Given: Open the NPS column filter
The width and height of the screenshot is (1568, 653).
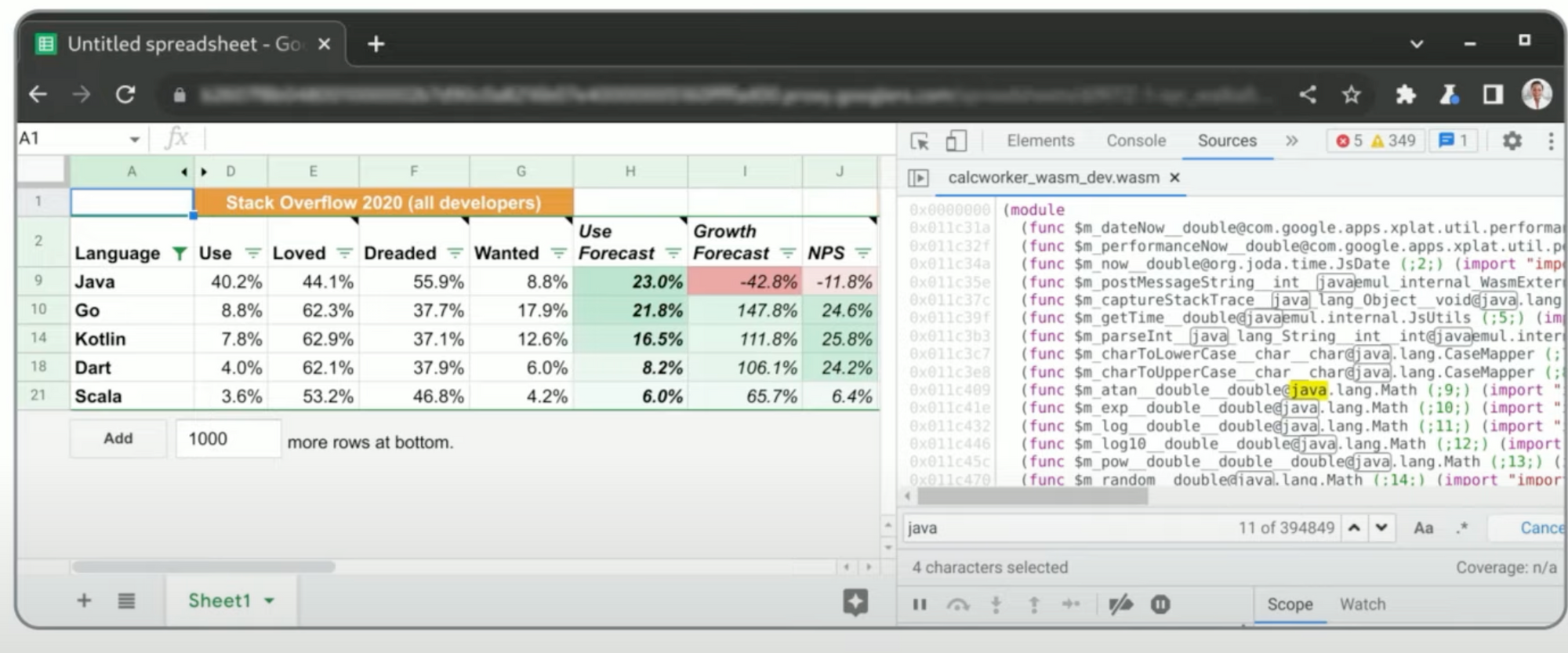Looking at the screenshot, I should tap(863, 253).
